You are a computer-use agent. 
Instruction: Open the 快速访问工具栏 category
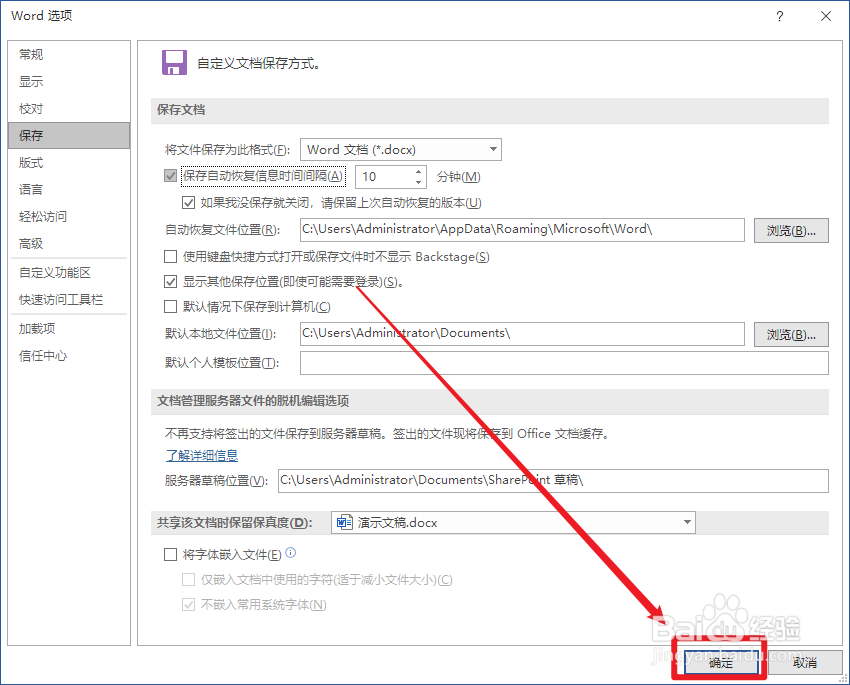[69, 300]
